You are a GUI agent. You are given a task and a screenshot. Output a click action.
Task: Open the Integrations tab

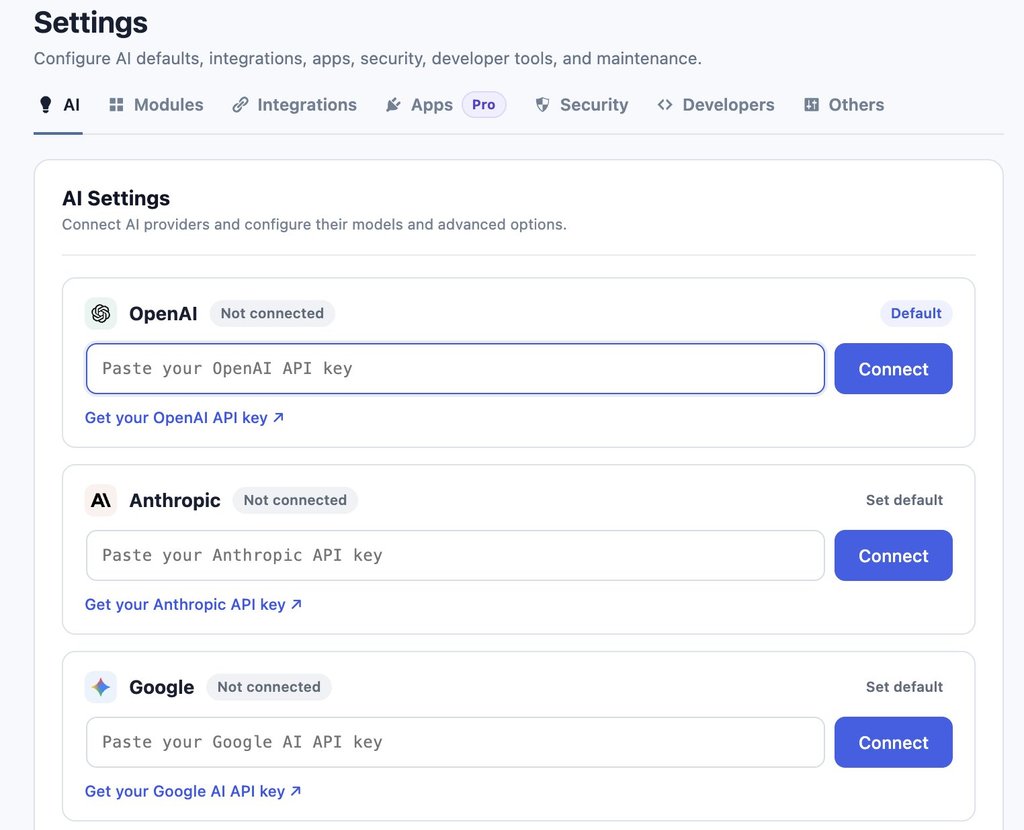pos(295,105)
